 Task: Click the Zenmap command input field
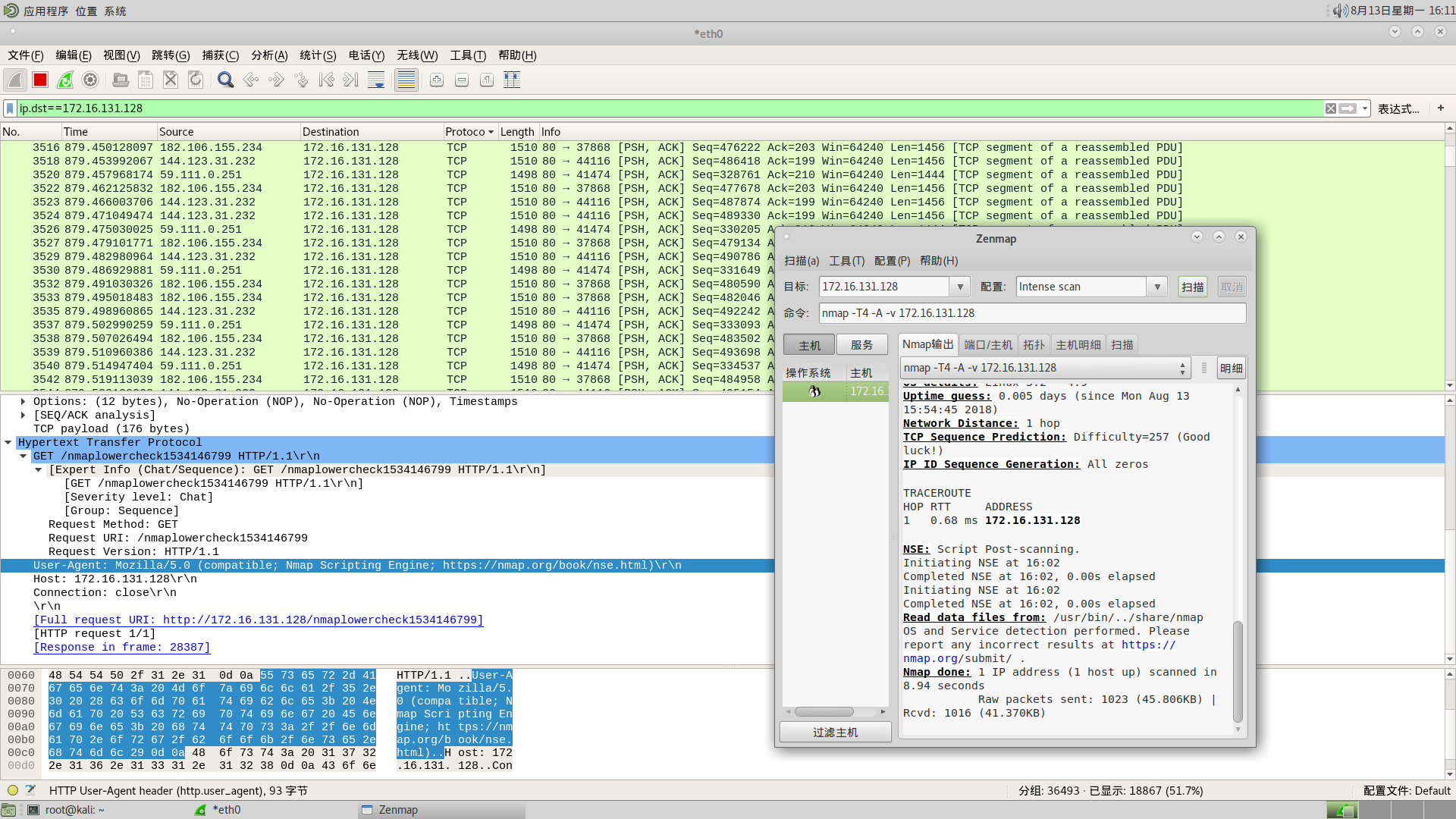click(1032, 313)
